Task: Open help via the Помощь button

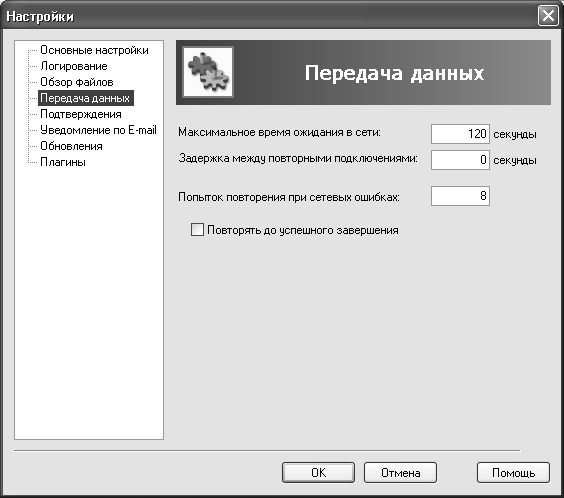Action: (x=513, y=472)
